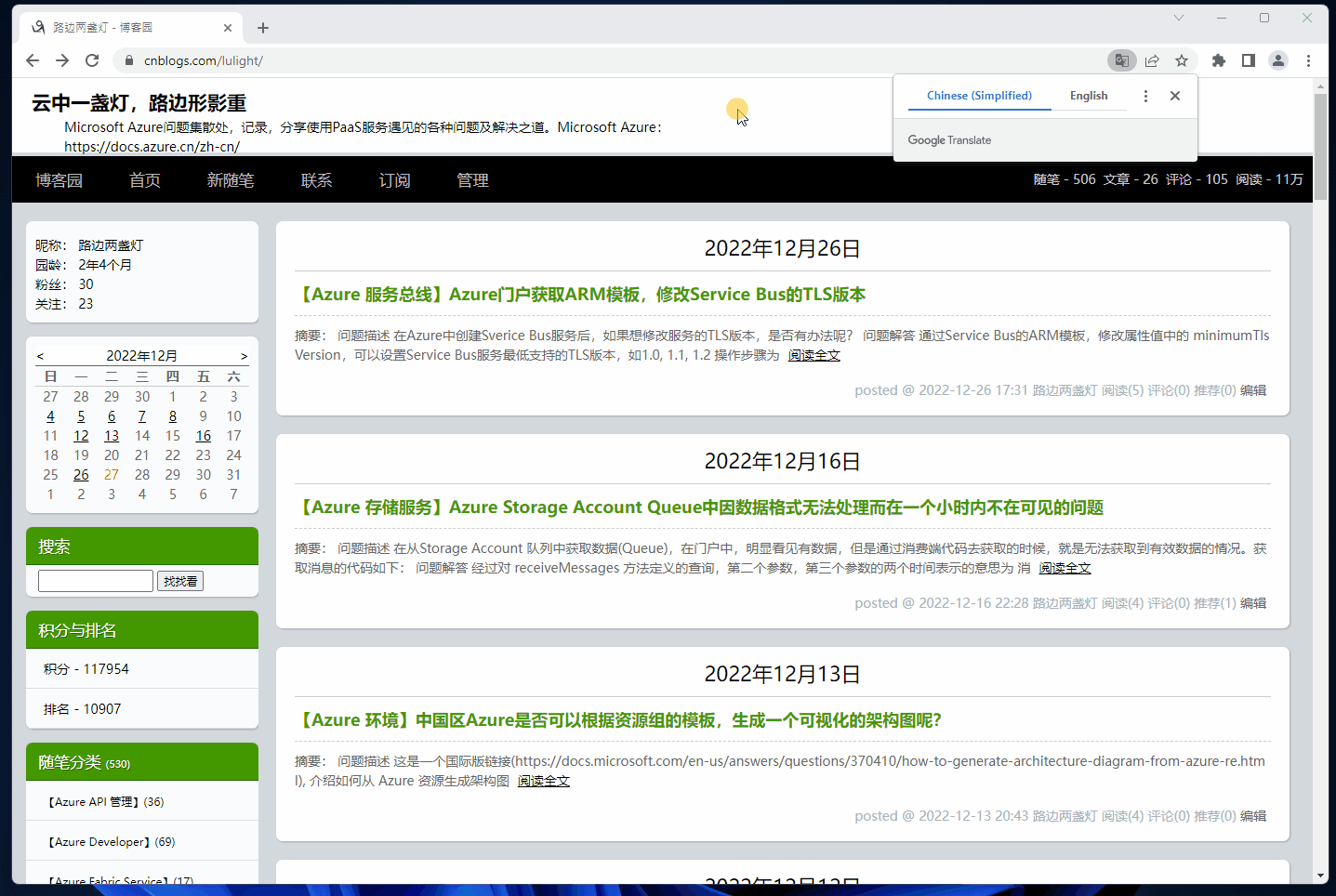Screen dimensions: 1336x896
Task: Go to previous month in calendar
Action: (x=40, y=356)
